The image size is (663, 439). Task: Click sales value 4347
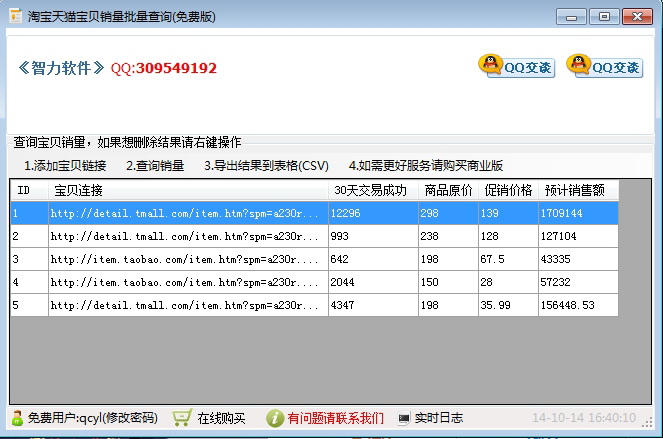pos(342,305)
